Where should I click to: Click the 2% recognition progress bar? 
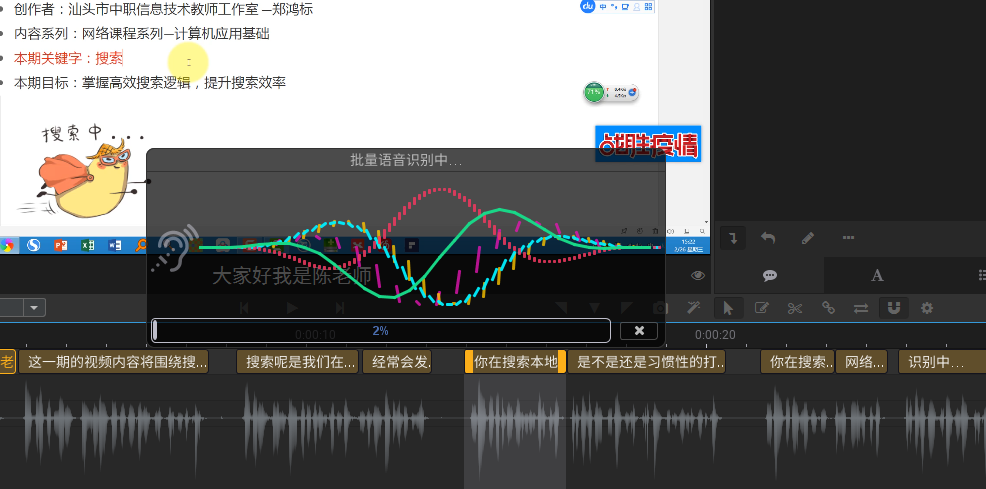pos(381,331)
